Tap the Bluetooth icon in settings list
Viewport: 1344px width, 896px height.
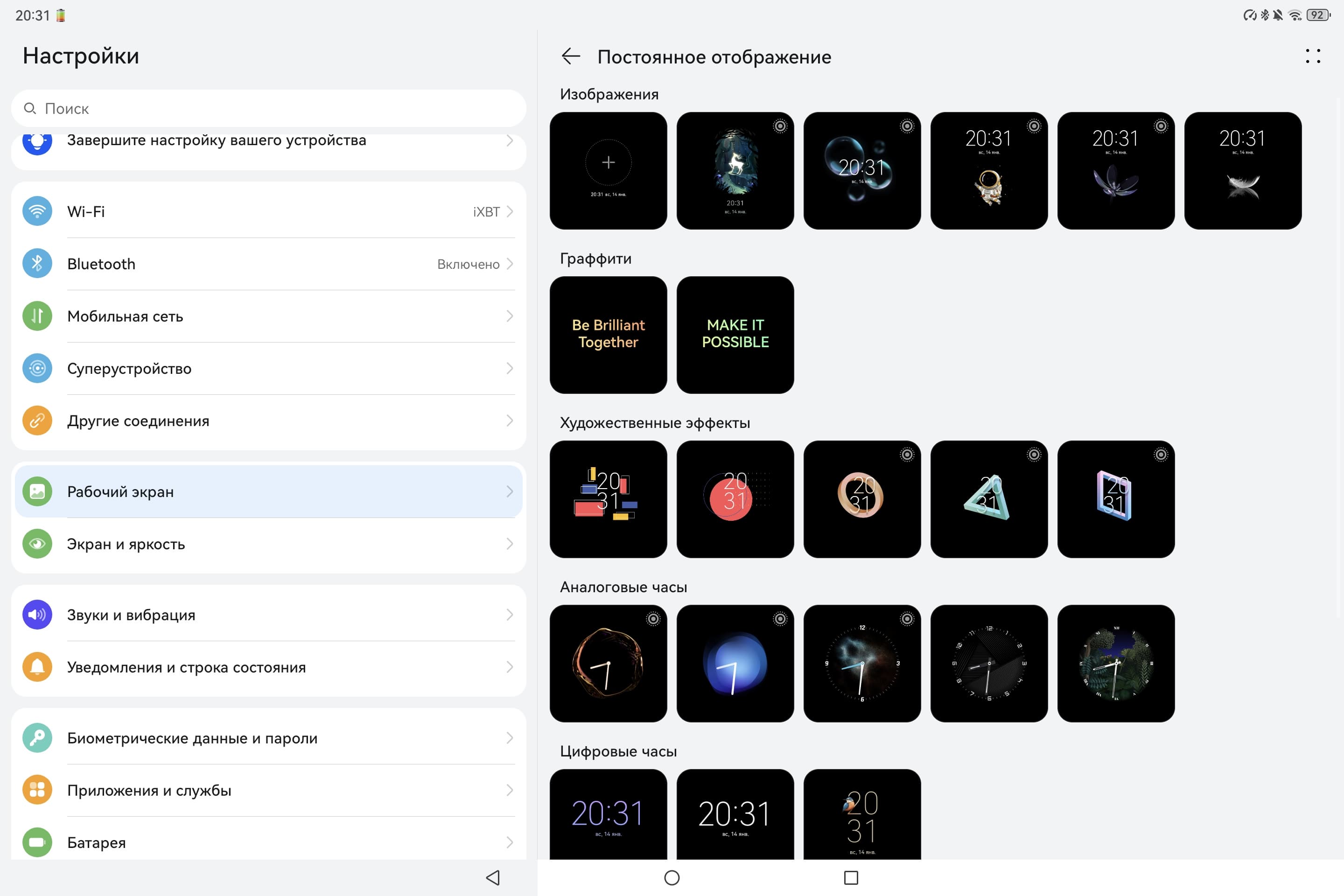tap(37, 263)
